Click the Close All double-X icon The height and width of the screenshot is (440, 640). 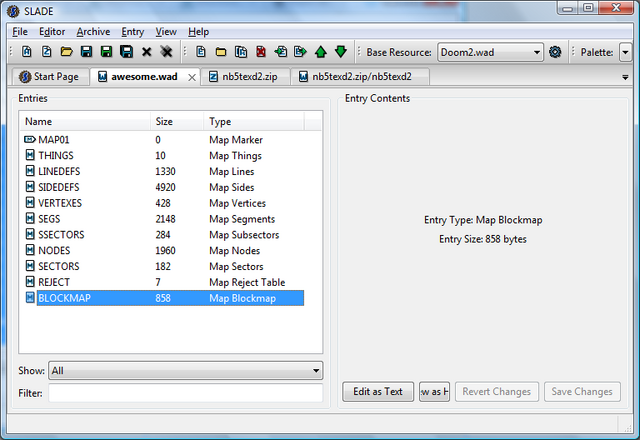click(167, 52)
